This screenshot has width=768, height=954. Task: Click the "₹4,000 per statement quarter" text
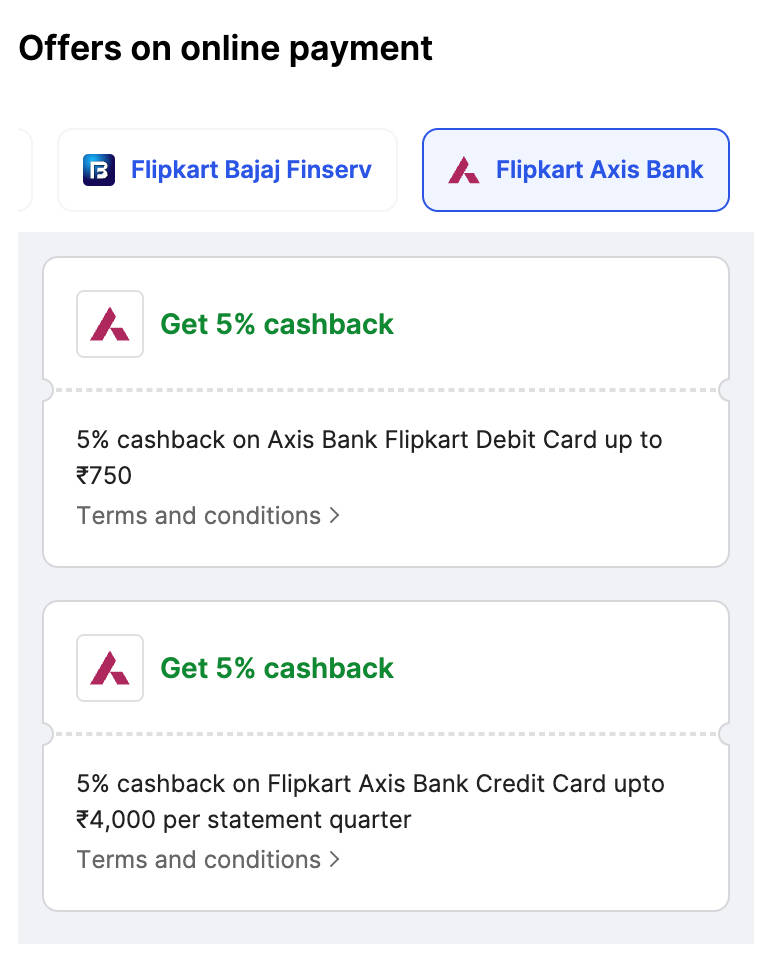tap(244, 820)
